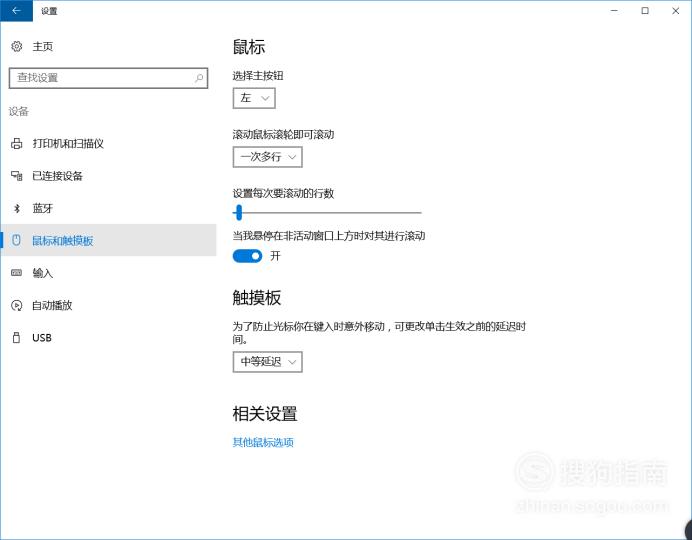This screenshot has height=540, width=692.
Task: Close the 设置 window
Action: tap(676, 11)
